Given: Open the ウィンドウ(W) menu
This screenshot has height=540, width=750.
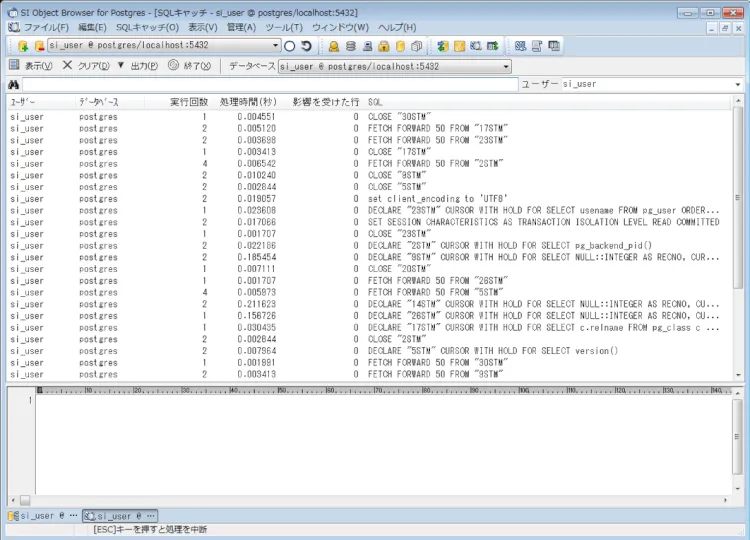Looking at the screenshot, I should coord(341,27).
